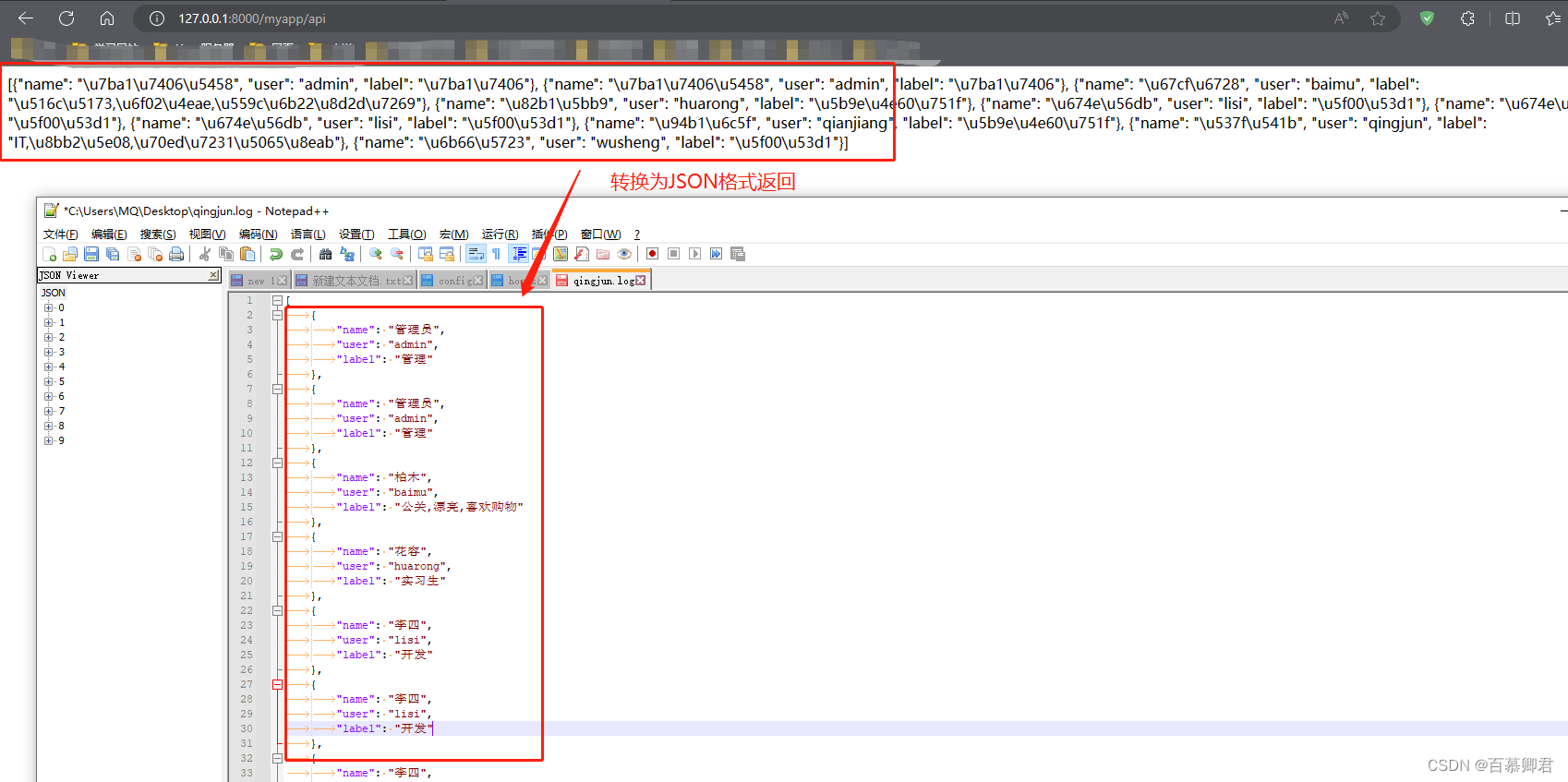Screen dimensions: 1568x782
Task: Click the Function List toolbar icon
Action: (x=582, y=254)
